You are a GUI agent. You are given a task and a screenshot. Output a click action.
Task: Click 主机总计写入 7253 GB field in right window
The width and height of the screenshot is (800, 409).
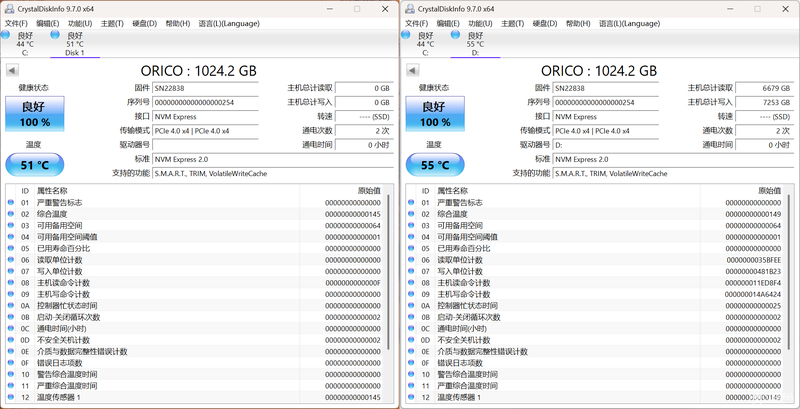point(765,103)
